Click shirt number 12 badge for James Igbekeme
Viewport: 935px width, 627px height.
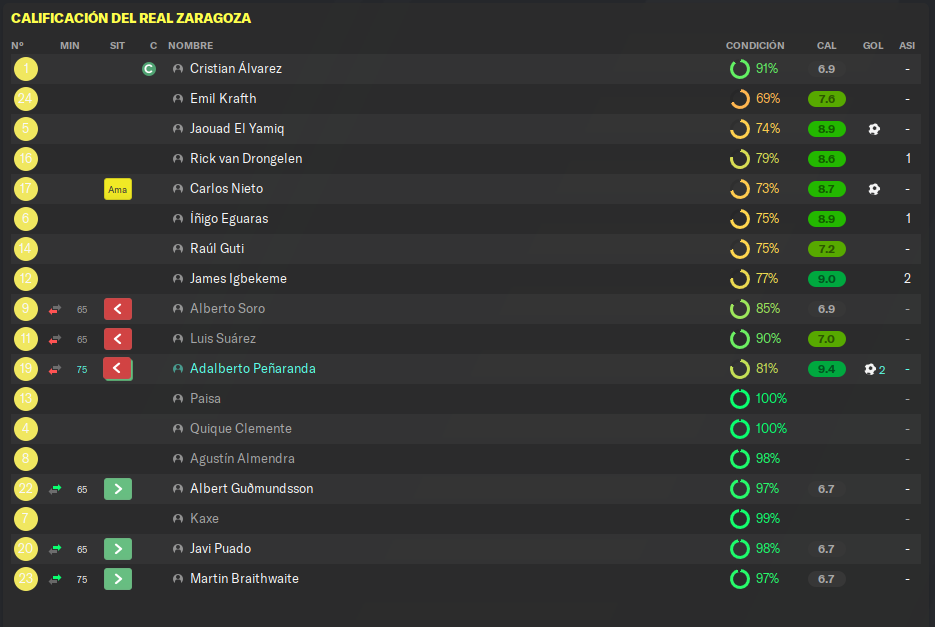pos(26,279)
